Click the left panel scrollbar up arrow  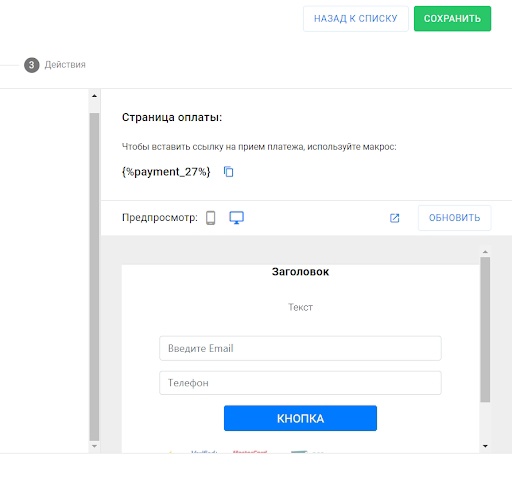94,96
